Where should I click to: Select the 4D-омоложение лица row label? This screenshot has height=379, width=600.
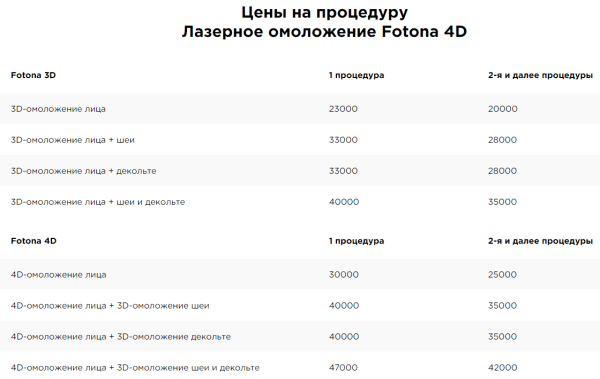[59, 274]
